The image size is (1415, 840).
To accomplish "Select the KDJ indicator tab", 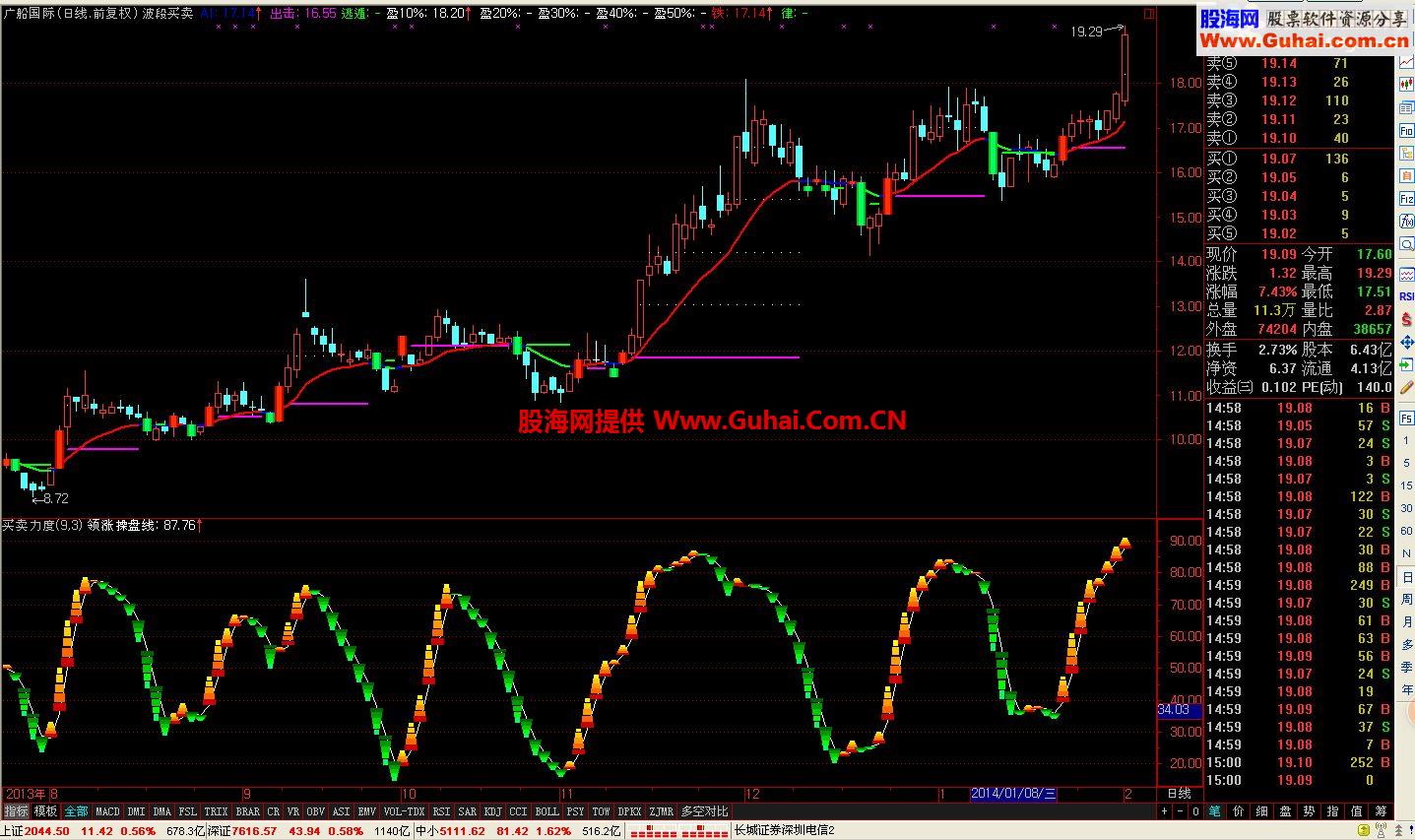I will point(492,811).
